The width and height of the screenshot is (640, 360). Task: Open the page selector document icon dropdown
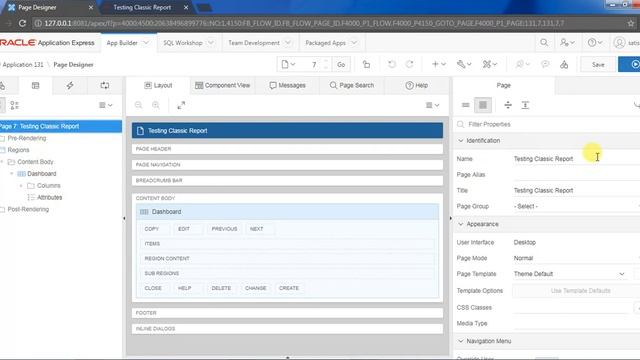pos(288,64)
